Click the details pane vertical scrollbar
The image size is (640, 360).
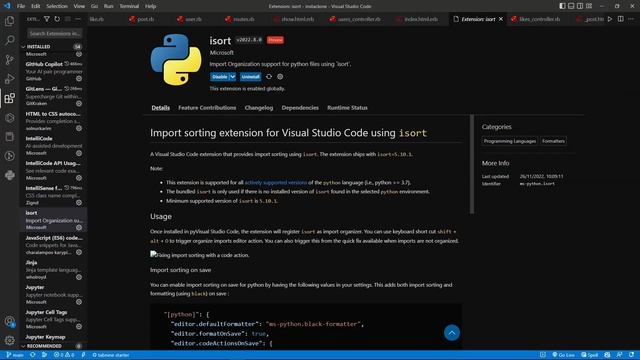coord(472,164)
